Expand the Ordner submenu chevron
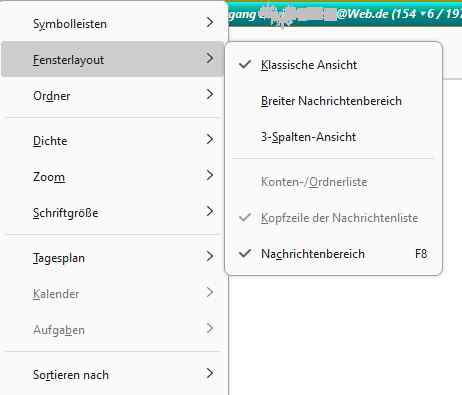 pyautogui.click(x=210, y=95)
